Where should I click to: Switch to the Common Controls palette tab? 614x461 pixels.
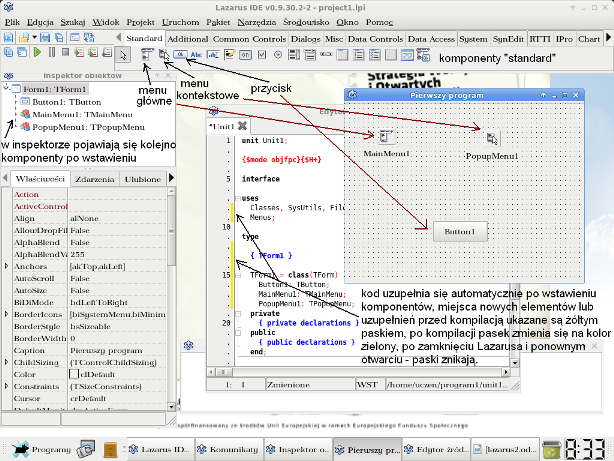(249, 39)
